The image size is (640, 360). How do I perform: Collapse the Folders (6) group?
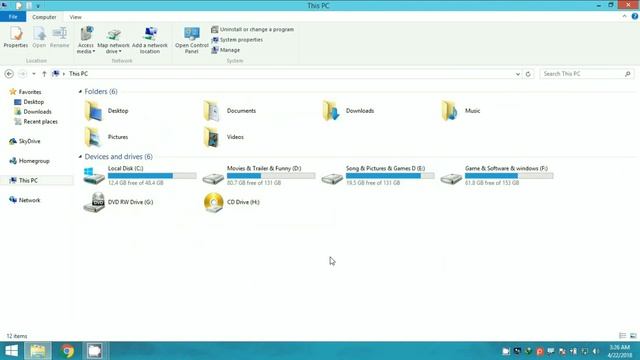80,91
